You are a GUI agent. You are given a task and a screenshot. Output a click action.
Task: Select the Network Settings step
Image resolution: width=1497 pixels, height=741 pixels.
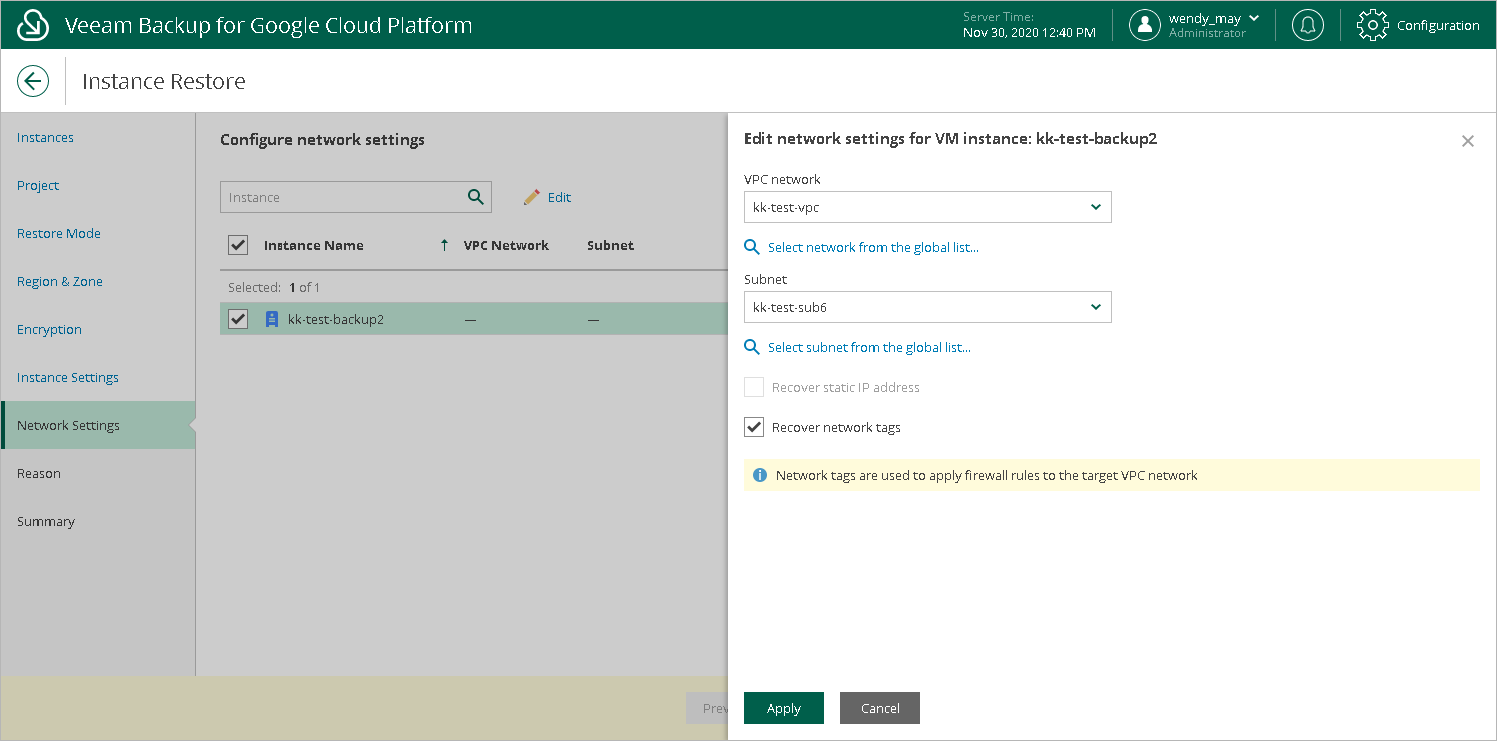tap(98, 425)
